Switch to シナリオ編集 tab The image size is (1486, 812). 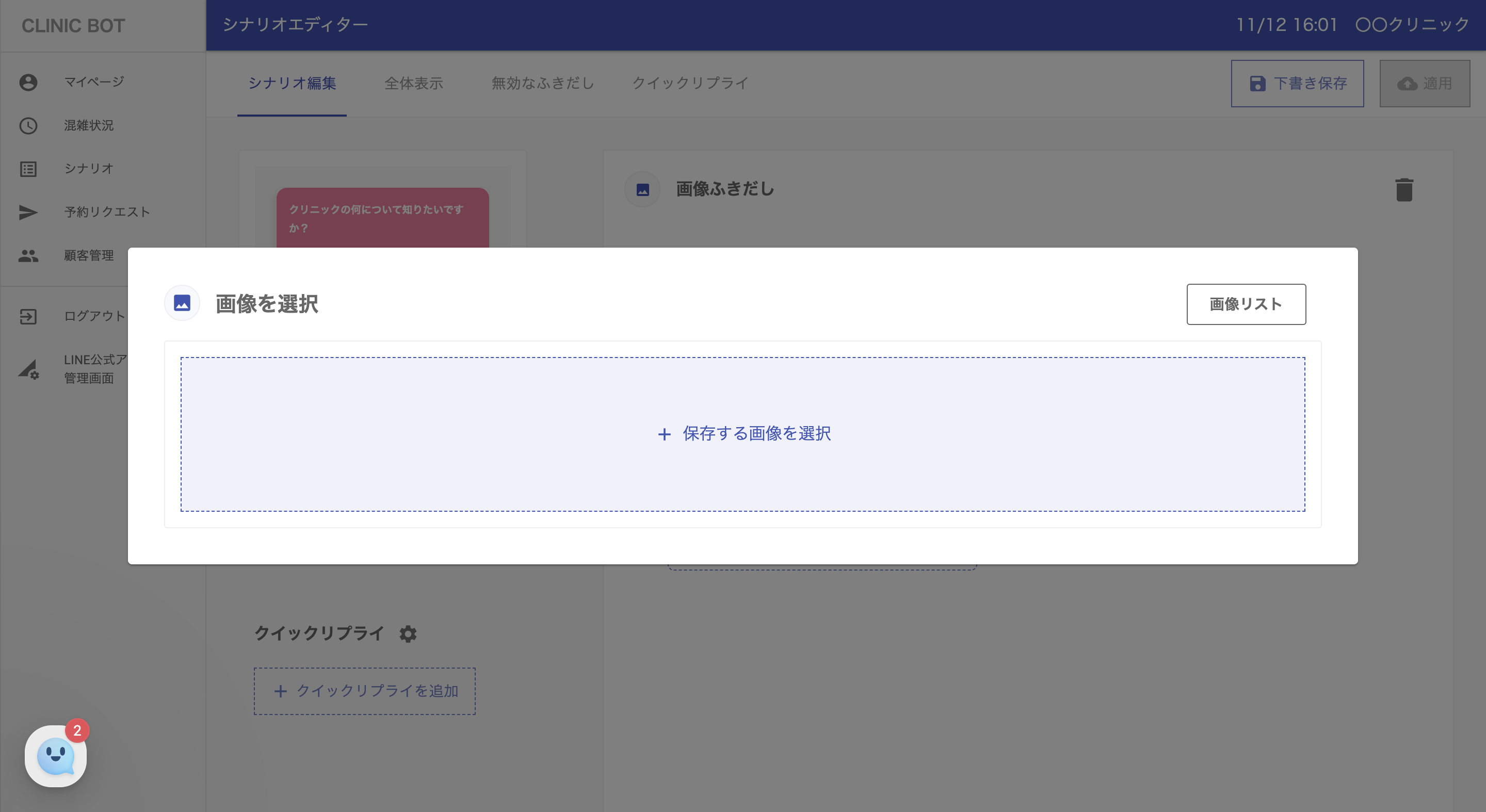[292, 84]
